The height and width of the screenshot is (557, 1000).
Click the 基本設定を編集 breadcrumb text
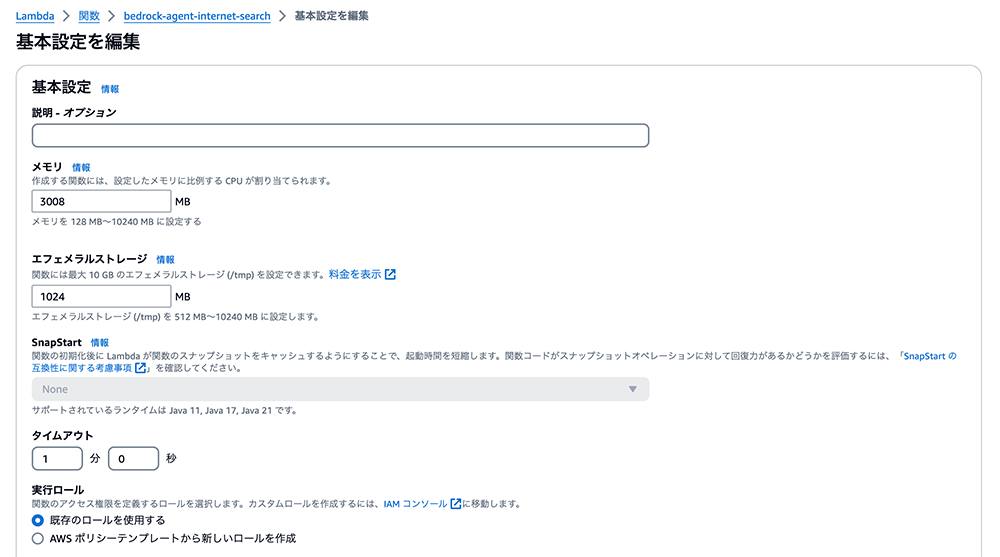pos(332,16)
